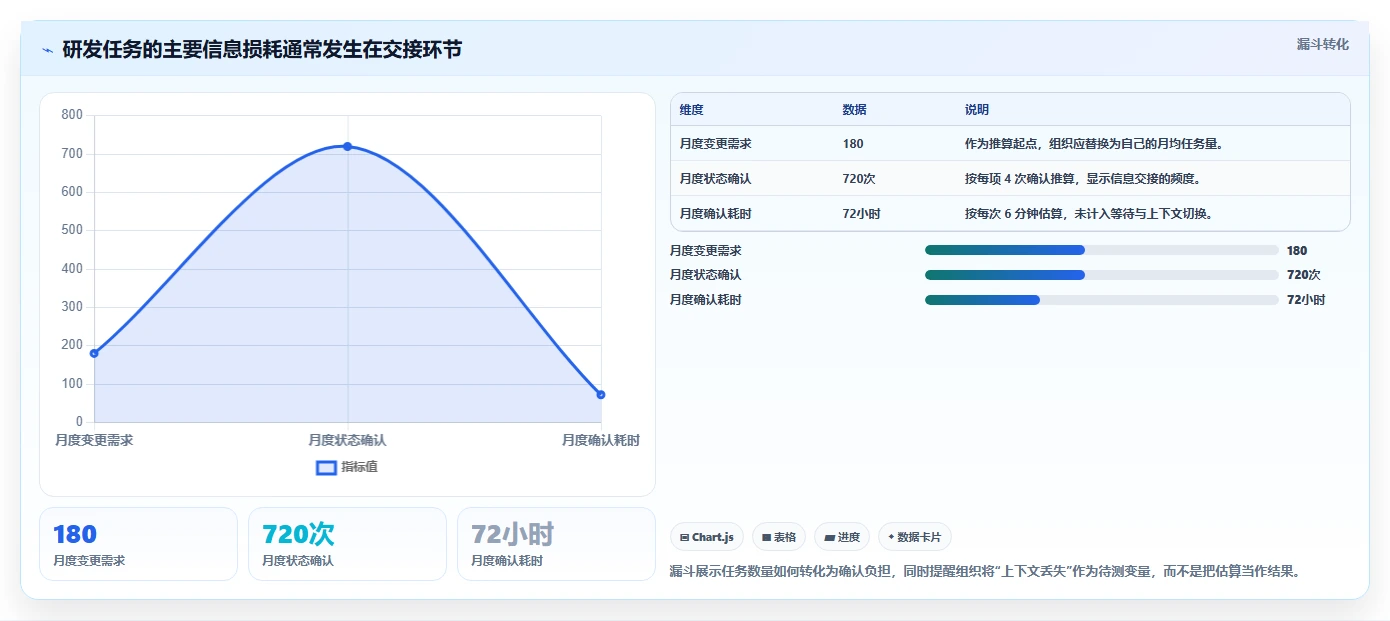Click the description starting 按每次 6 分钟估算
Viewport: 1390px width, 621px height.
pos(1089,214)
